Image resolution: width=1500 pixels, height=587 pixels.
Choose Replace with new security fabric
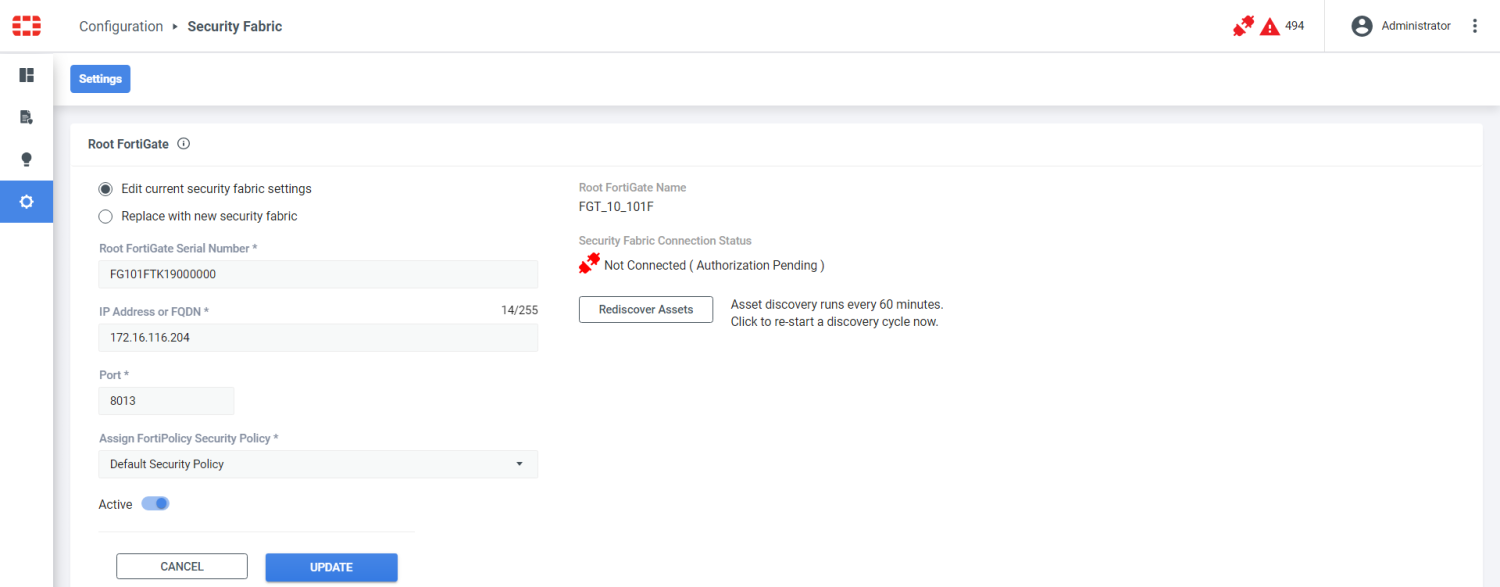point(105,216)
